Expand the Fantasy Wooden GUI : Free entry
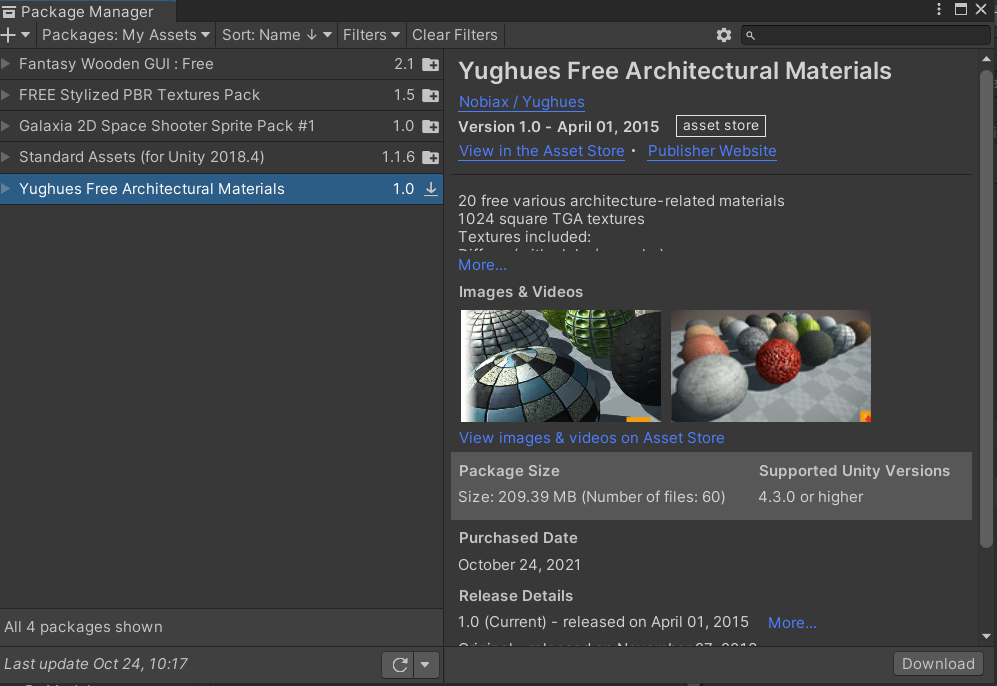997x686 pixels. point(6,64)
